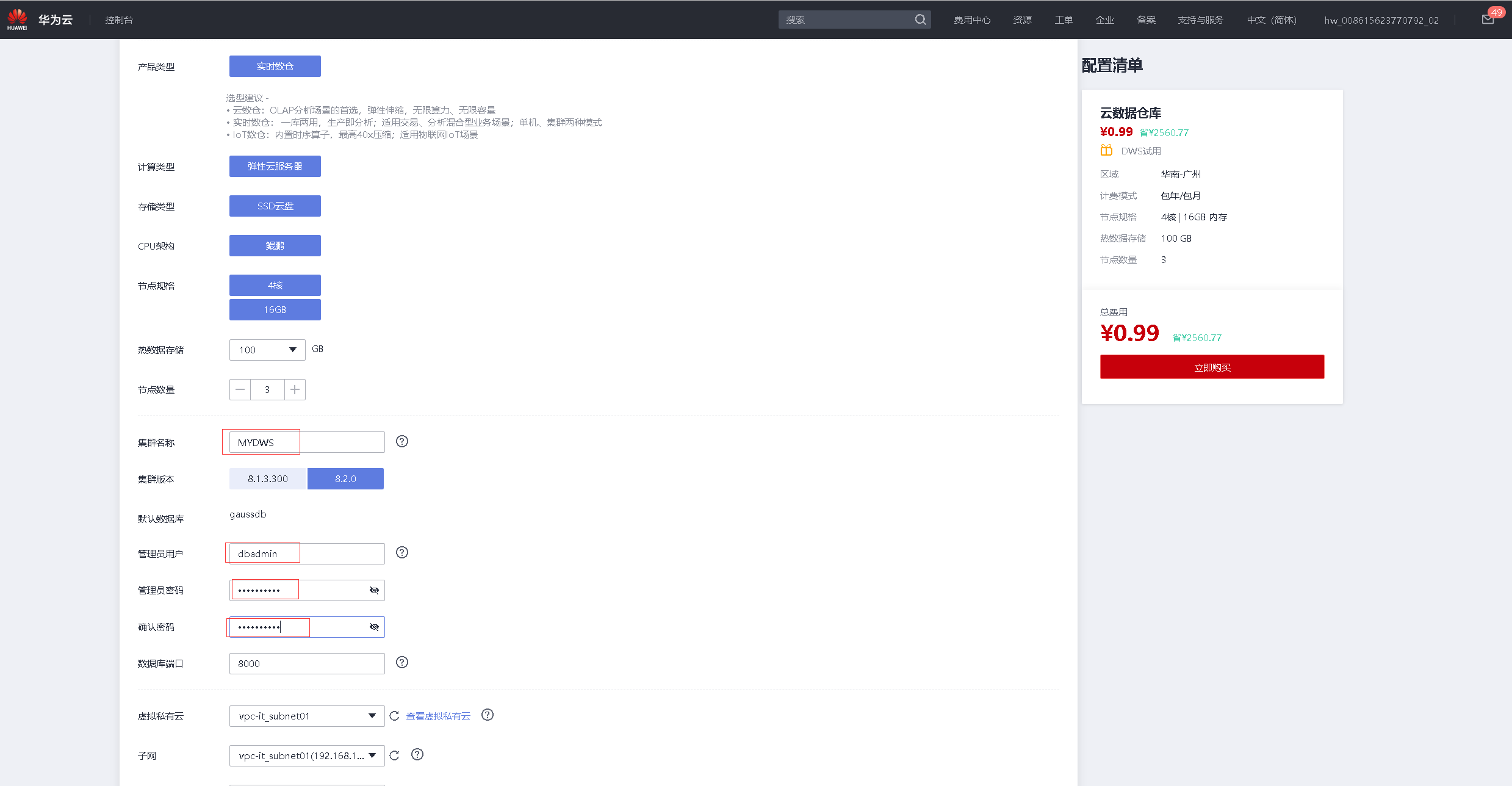
Task: Show the confirm password text
Action: pos(374,627)
